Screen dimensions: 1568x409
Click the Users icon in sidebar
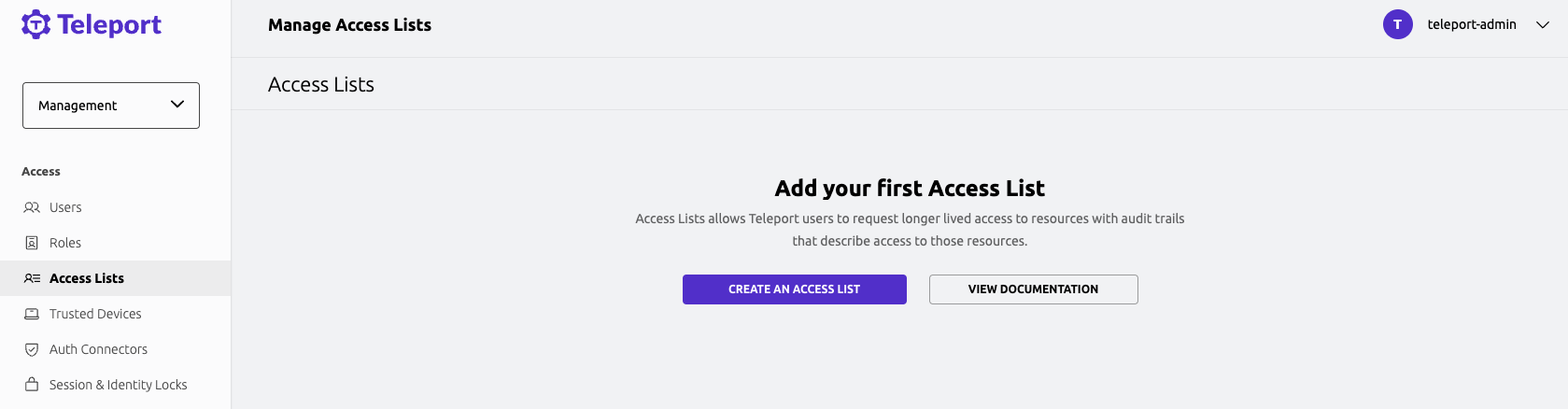(x=32, y=207)
